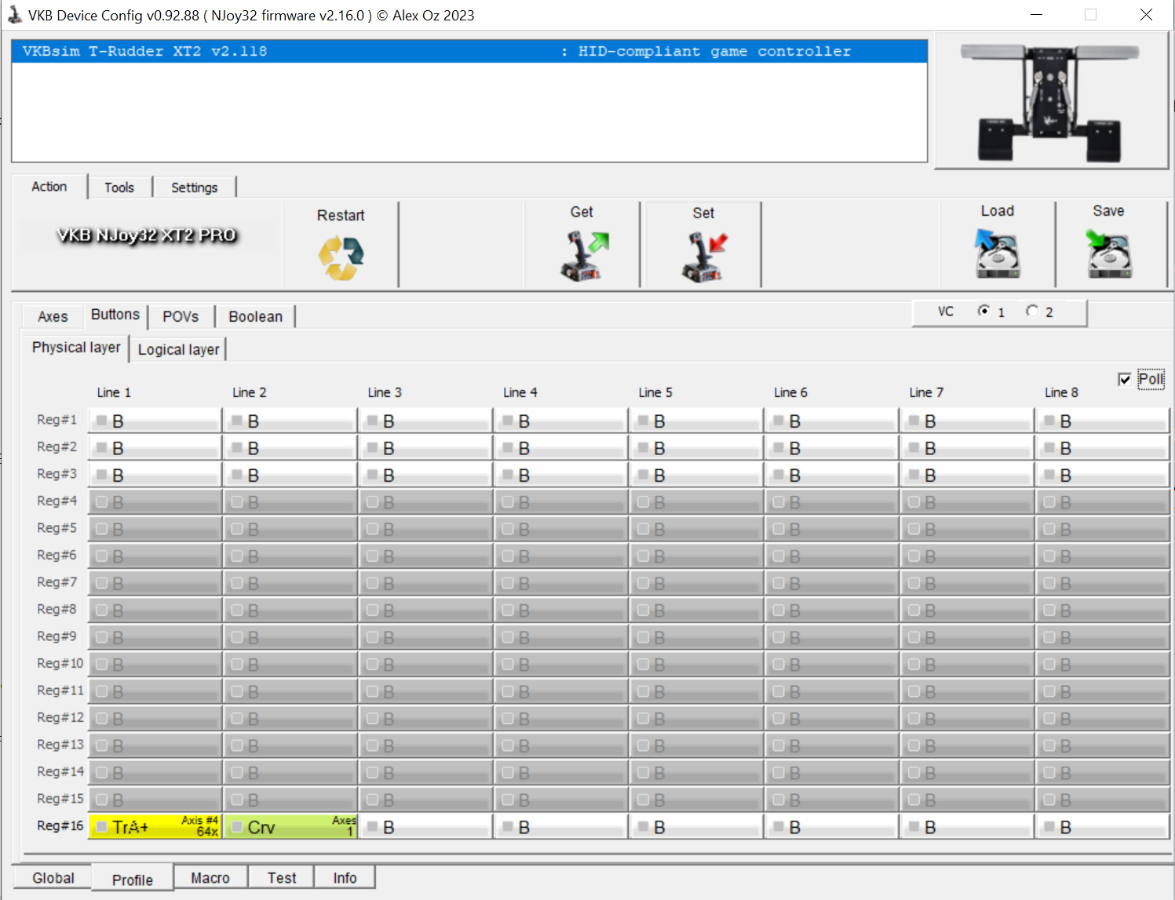Close the VKB Device Config window
This screenshot has width=1175, height=900.
1146,14
